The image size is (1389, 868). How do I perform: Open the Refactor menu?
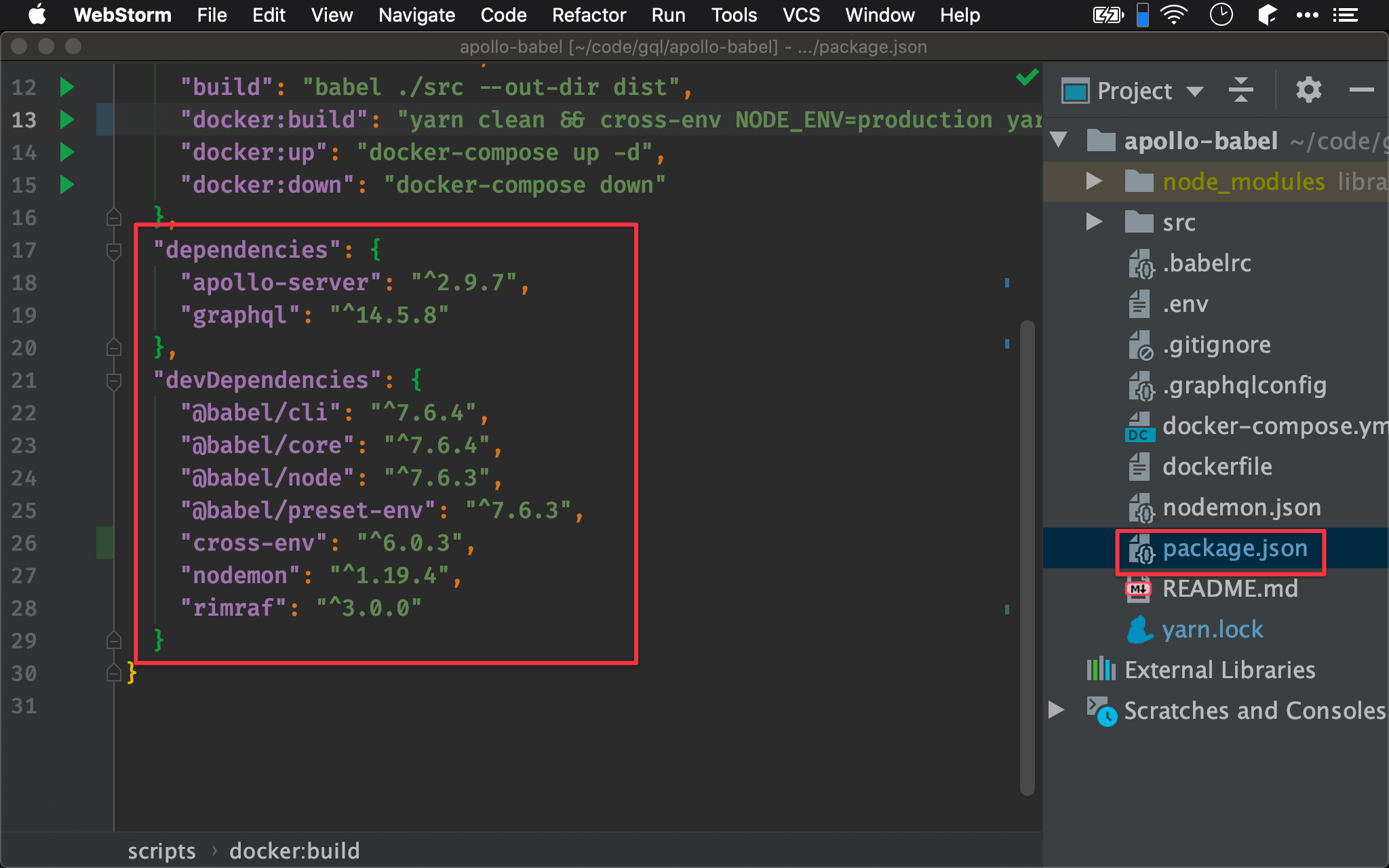(x=589, y=15)
